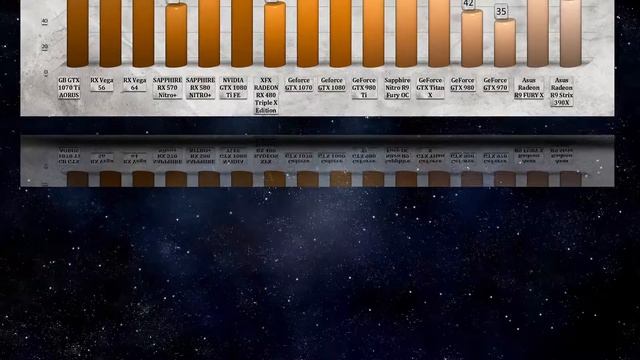Click the 'RX Vega 64' axis label
Screen dimensions: 640x360
tap(134, 84)
